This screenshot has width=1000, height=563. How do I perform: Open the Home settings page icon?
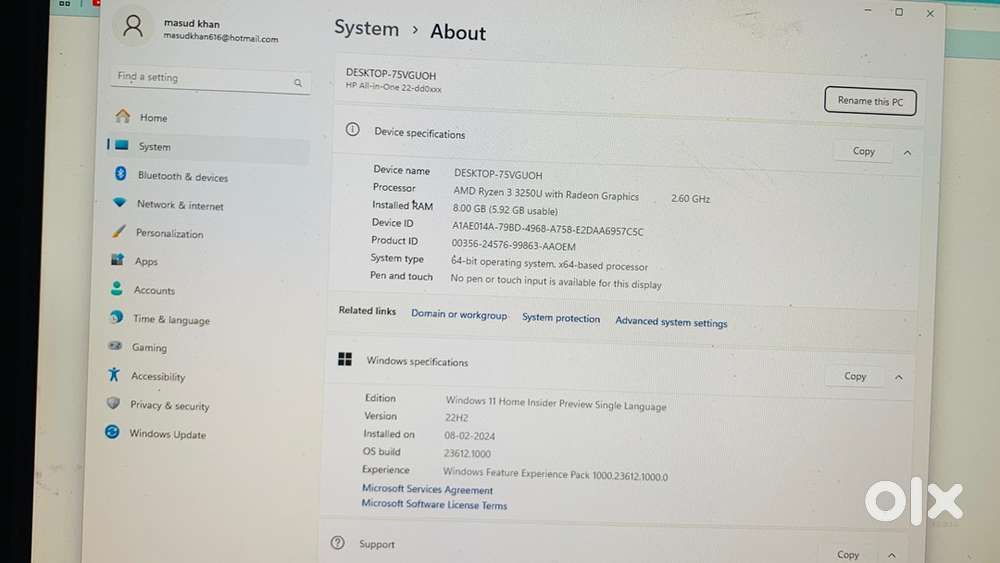coord(122,116)
